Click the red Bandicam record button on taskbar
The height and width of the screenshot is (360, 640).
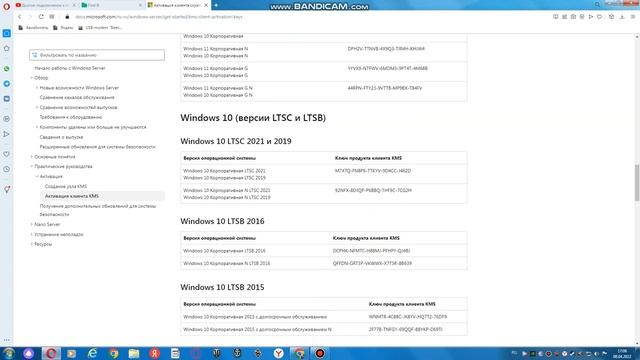coord(320,353)
